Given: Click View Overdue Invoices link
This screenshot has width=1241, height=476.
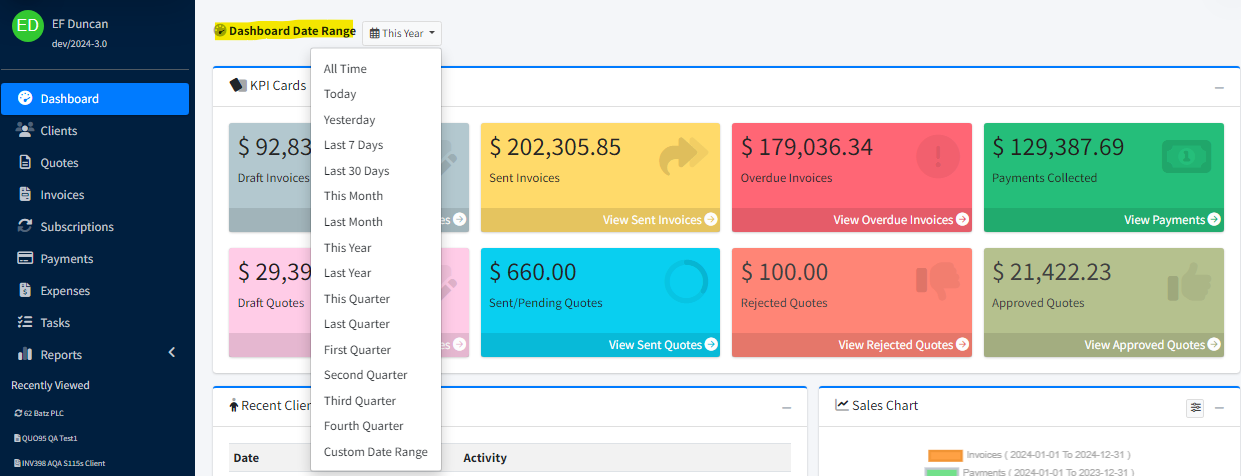Looking at the screenshot, I should [x=900, y=220].
